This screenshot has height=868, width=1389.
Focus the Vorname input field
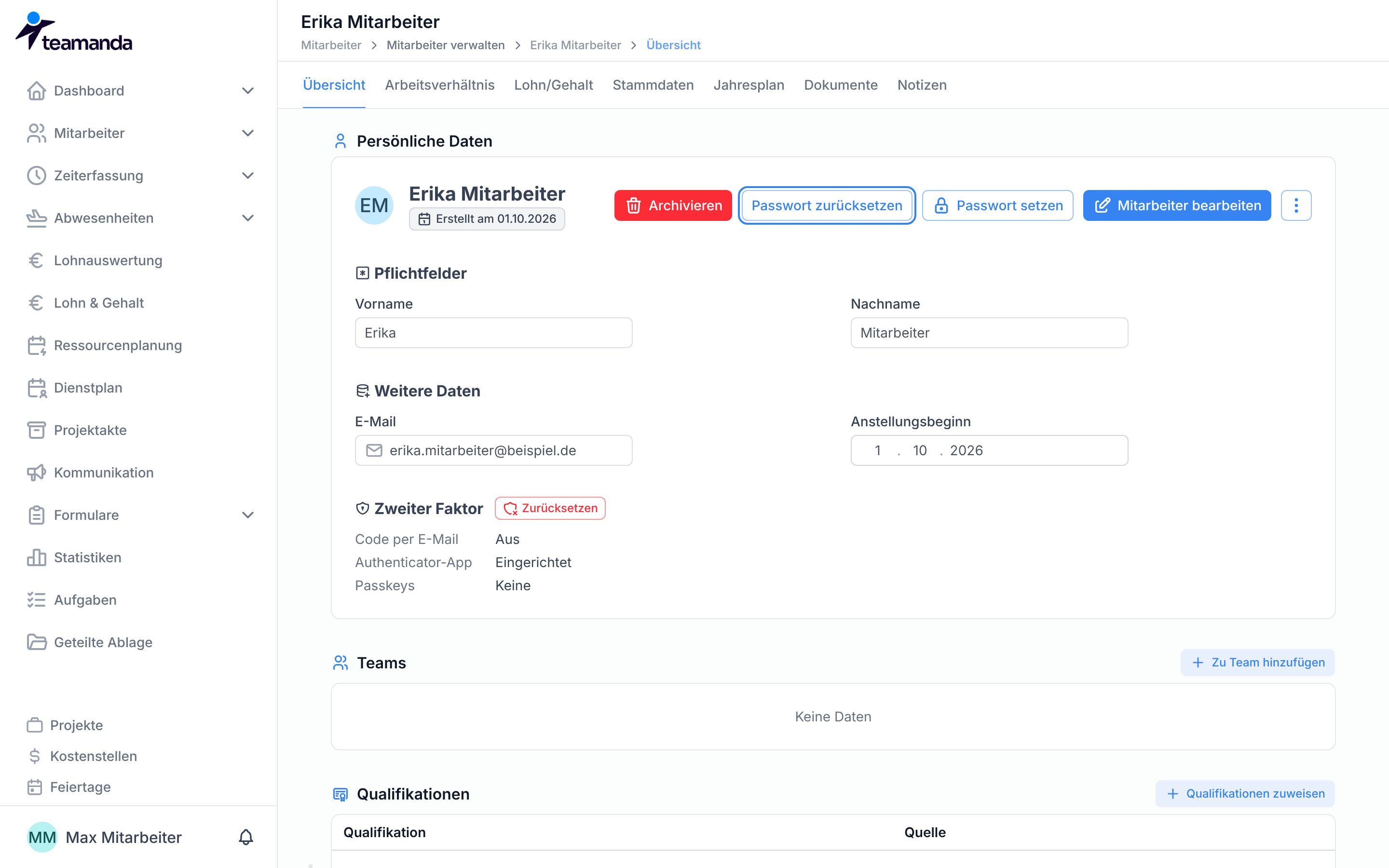click(493, 333)
